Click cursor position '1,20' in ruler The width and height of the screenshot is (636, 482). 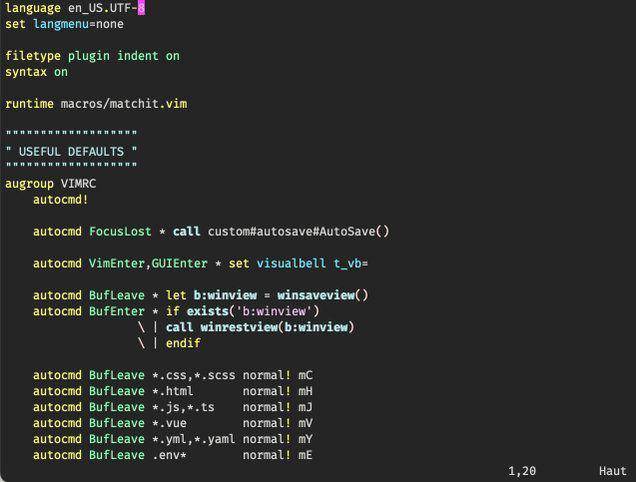(522, 471)
